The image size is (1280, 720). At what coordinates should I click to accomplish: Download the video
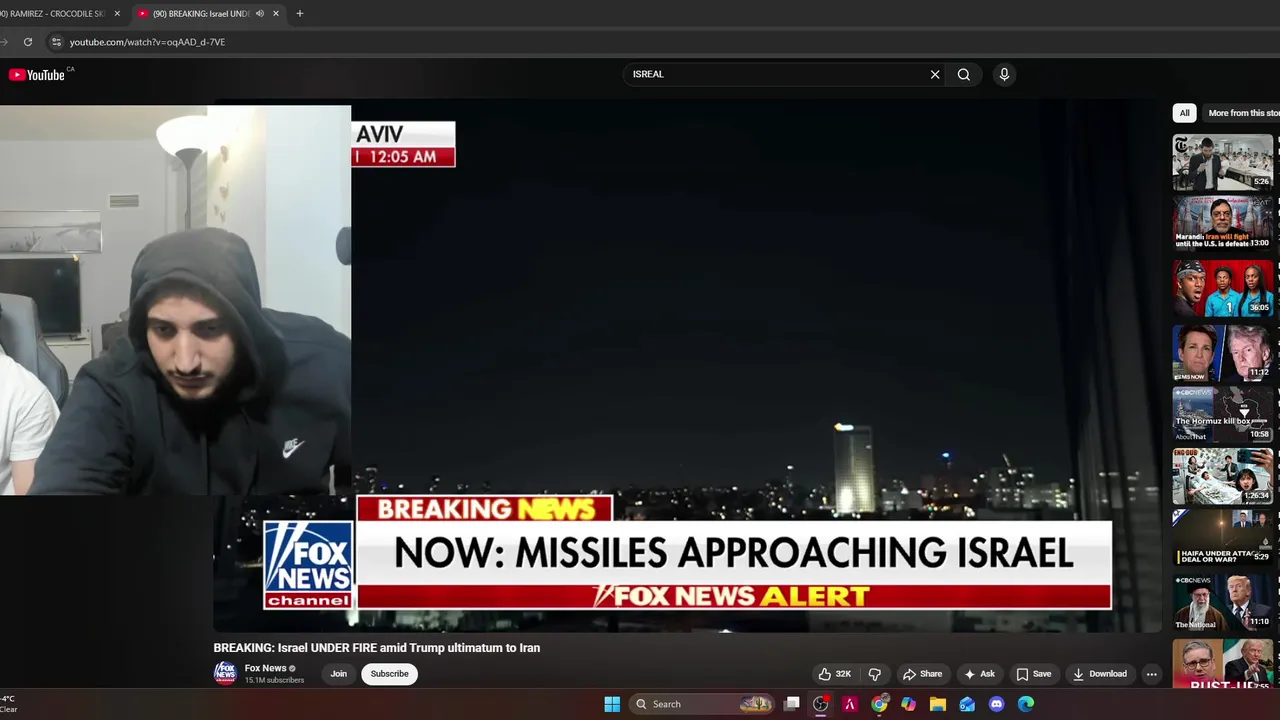point(1100,674)
